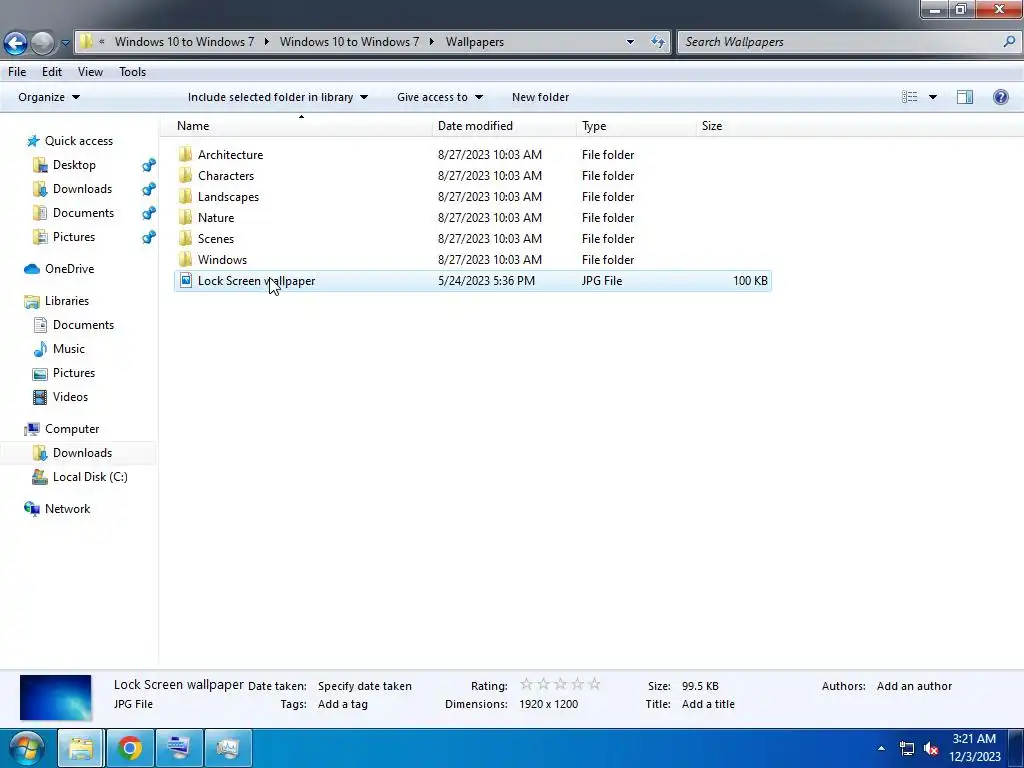Click Add an author field

pos(914,686)
